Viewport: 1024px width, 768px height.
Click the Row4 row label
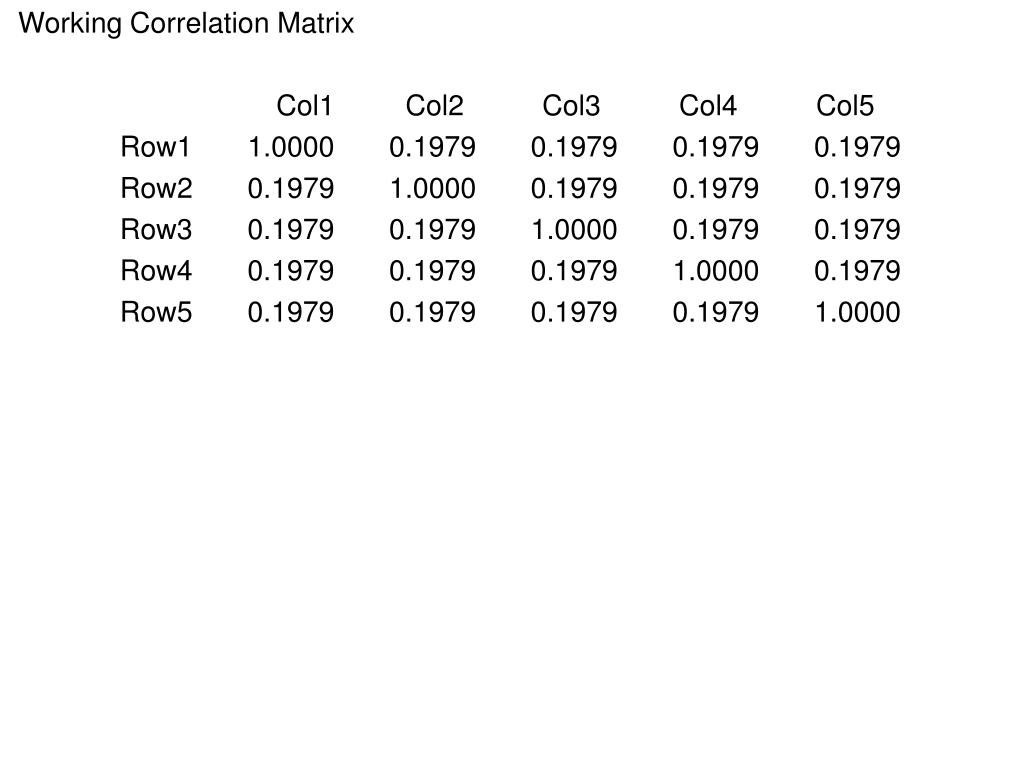click(x=156, y=270)
